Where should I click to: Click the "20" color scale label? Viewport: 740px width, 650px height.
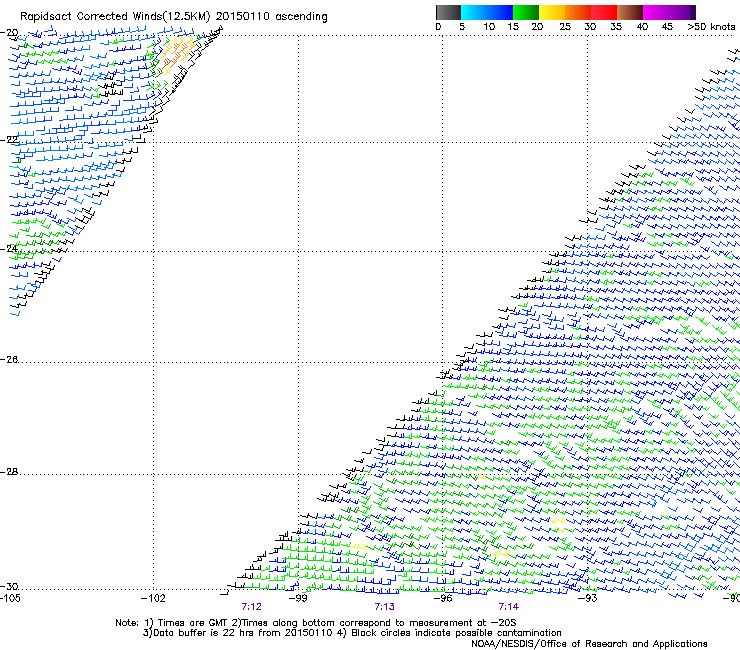coord(537,27)
